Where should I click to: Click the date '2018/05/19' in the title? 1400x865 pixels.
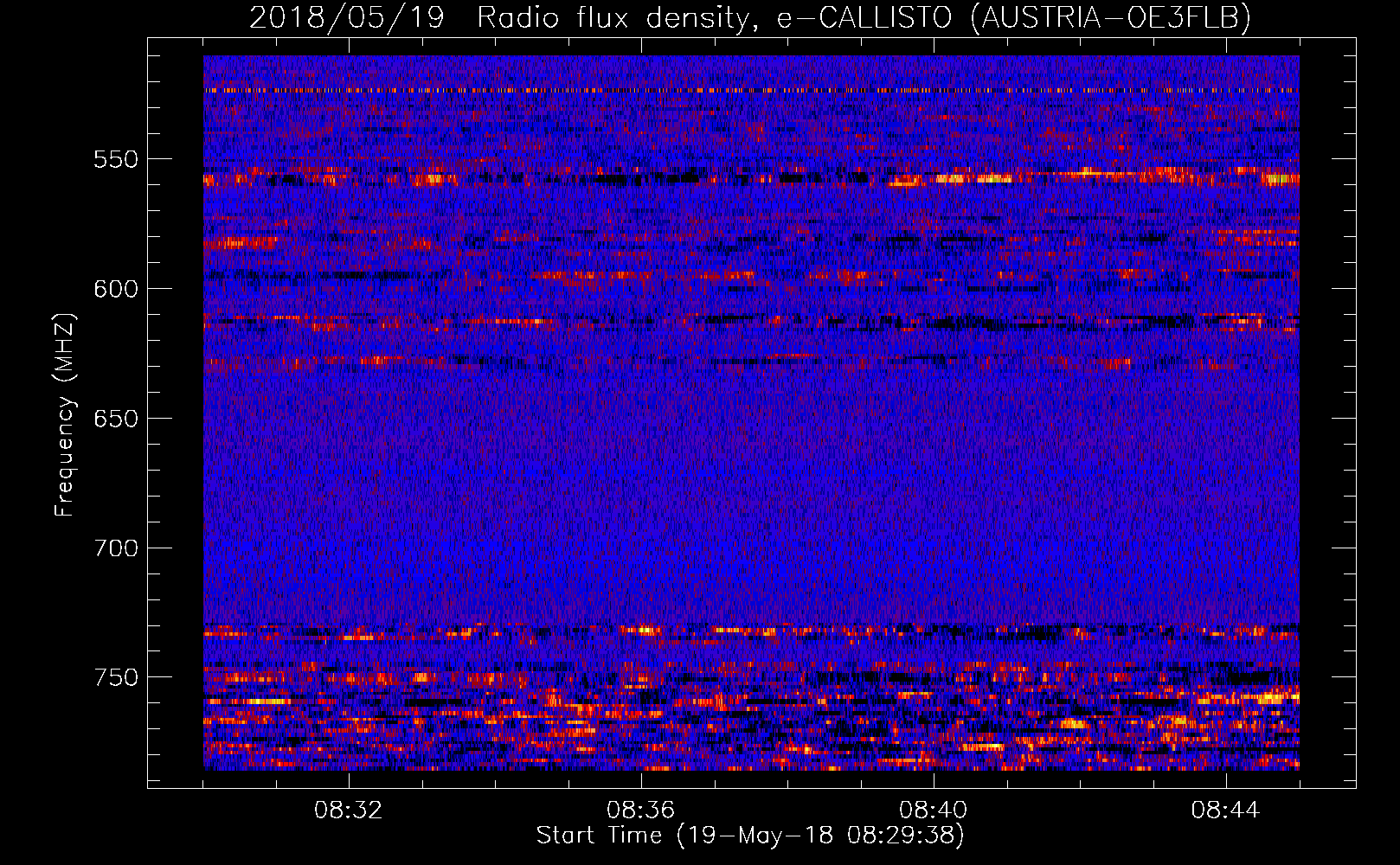click(x=347, y=18)
